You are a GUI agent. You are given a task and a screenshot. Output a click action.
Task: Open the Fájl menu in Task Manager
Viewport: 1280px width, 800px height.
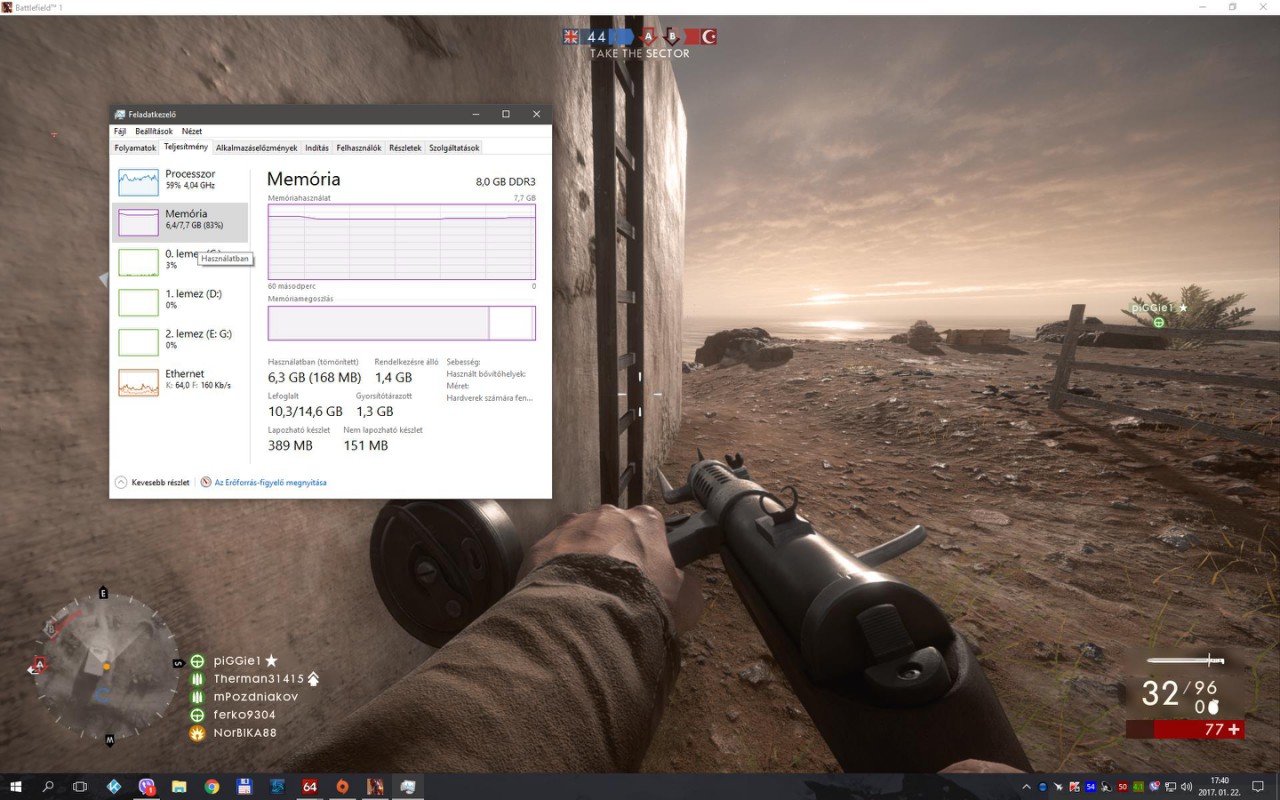tap(120, 131)
